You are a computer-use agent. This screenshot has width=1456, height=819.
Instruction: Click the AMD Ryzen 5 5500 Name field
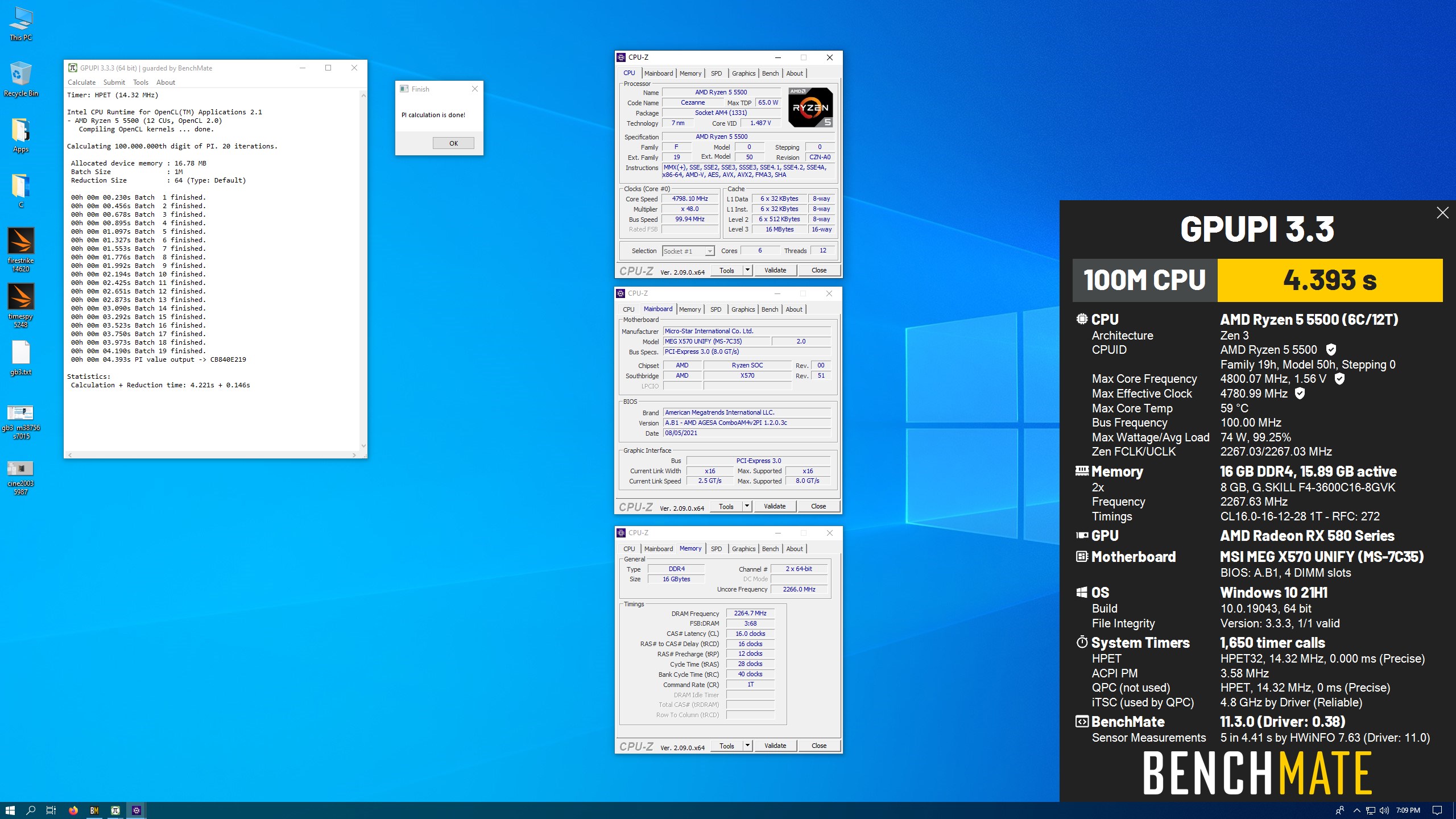point(721,92)
